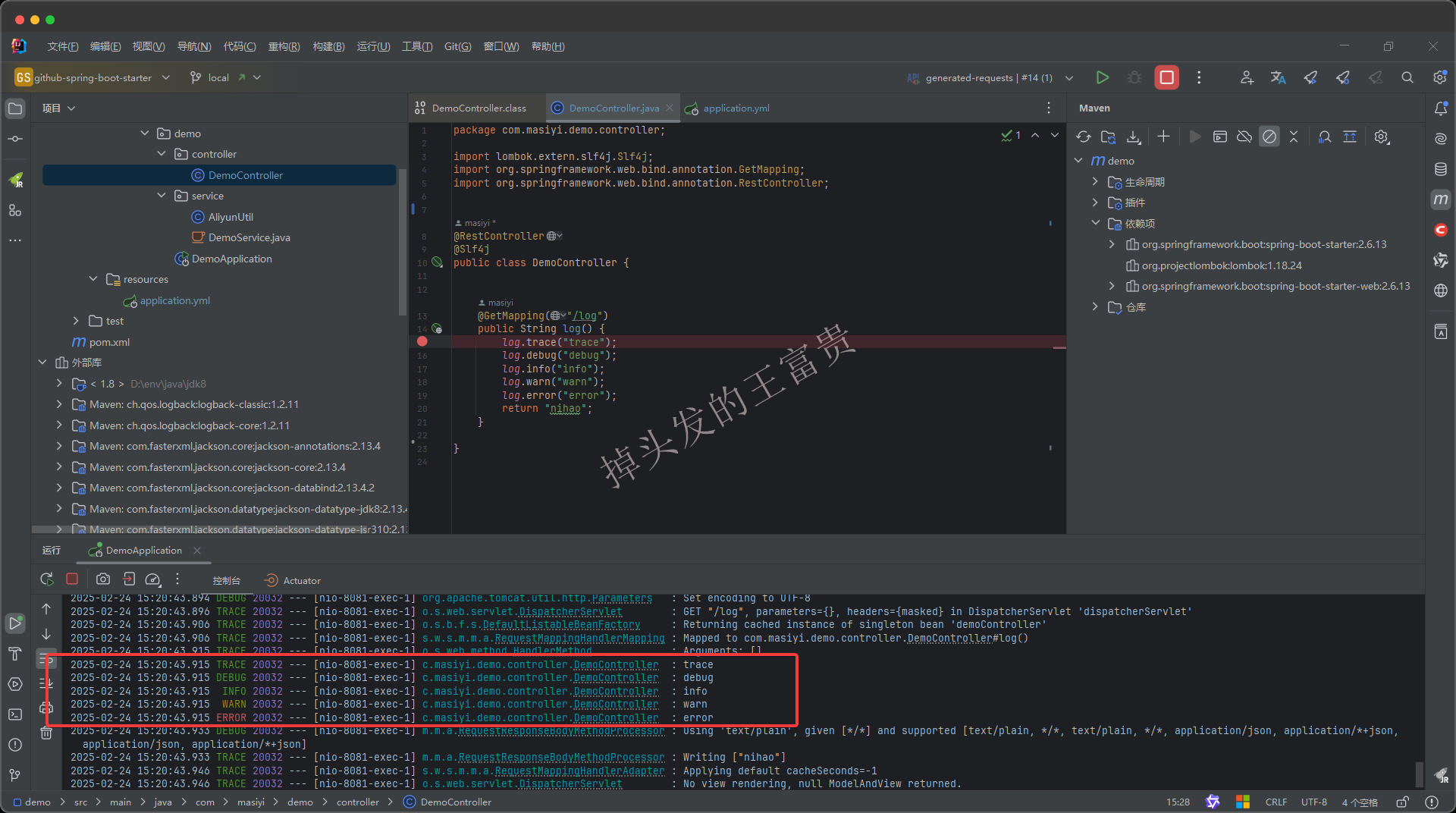Stop DemoApplication in run panel toolbar

pos(72,579)
